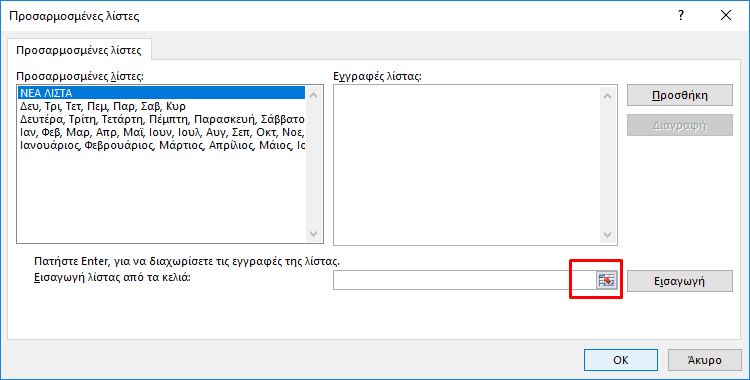750x380 pixels.
Task: Select the Ιανουάριος, Φεβρουάριος list
Action: click(162, 145)
